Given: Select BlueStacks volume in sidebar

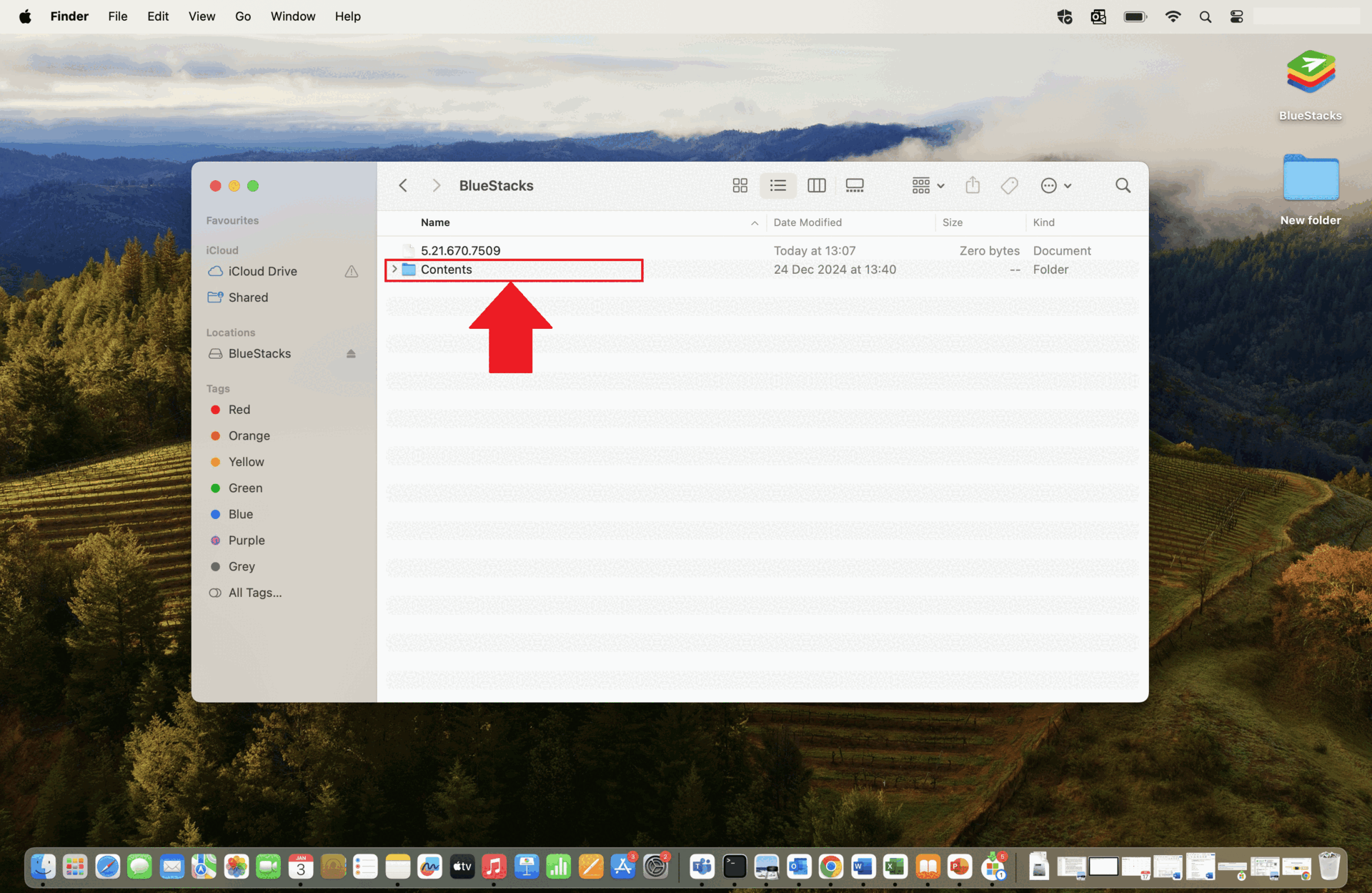Looking at the screenshot, I should pyautogui.click(x=259, y=354).
